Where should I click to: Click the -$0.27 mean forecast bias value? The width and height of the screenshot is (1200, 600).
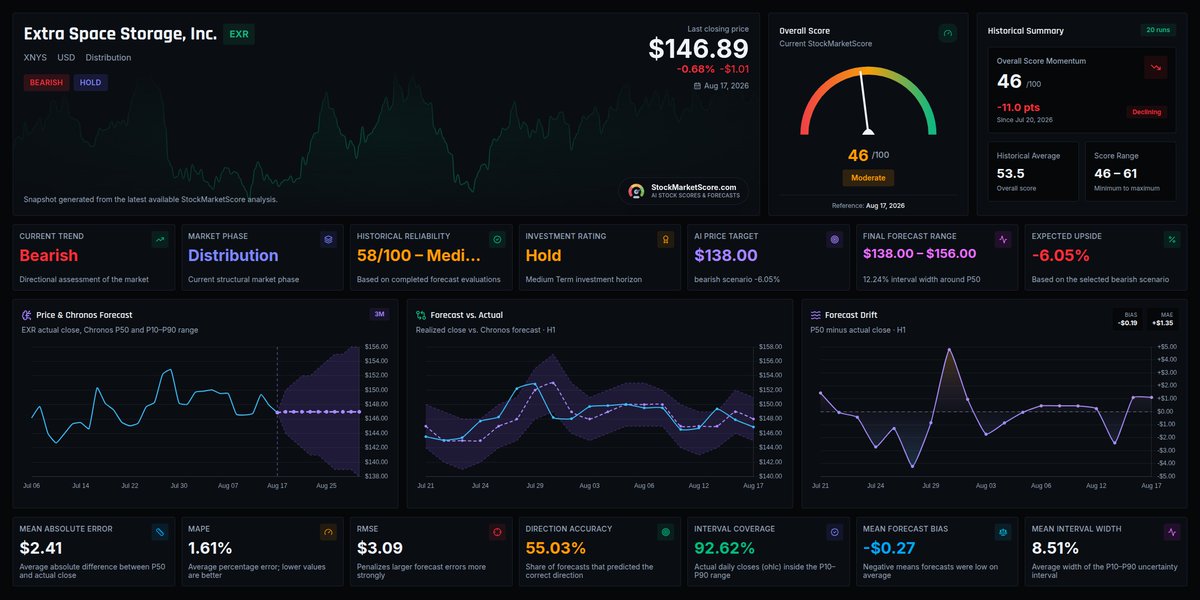pos(888,548)
